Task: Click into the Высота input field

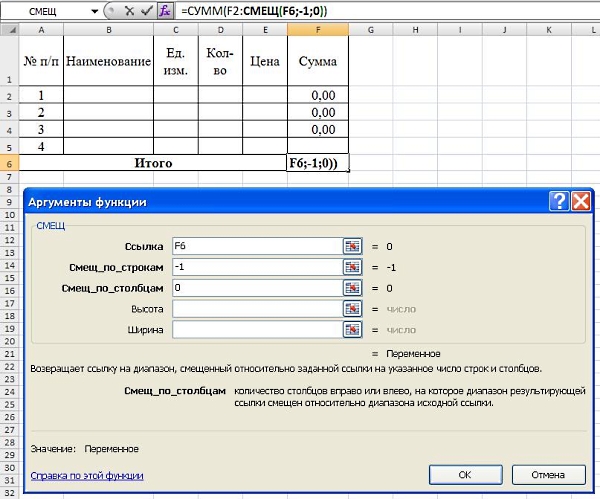Action: point(255,309)
